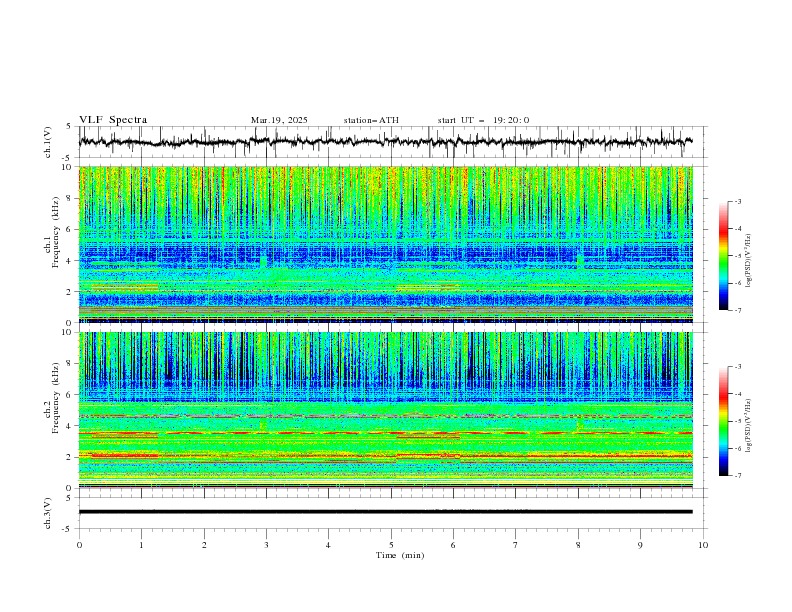Click the ch.1 'Frequency (kHz)' axis label
This screenshot has width=792, height=612.
tap(57, 233)
